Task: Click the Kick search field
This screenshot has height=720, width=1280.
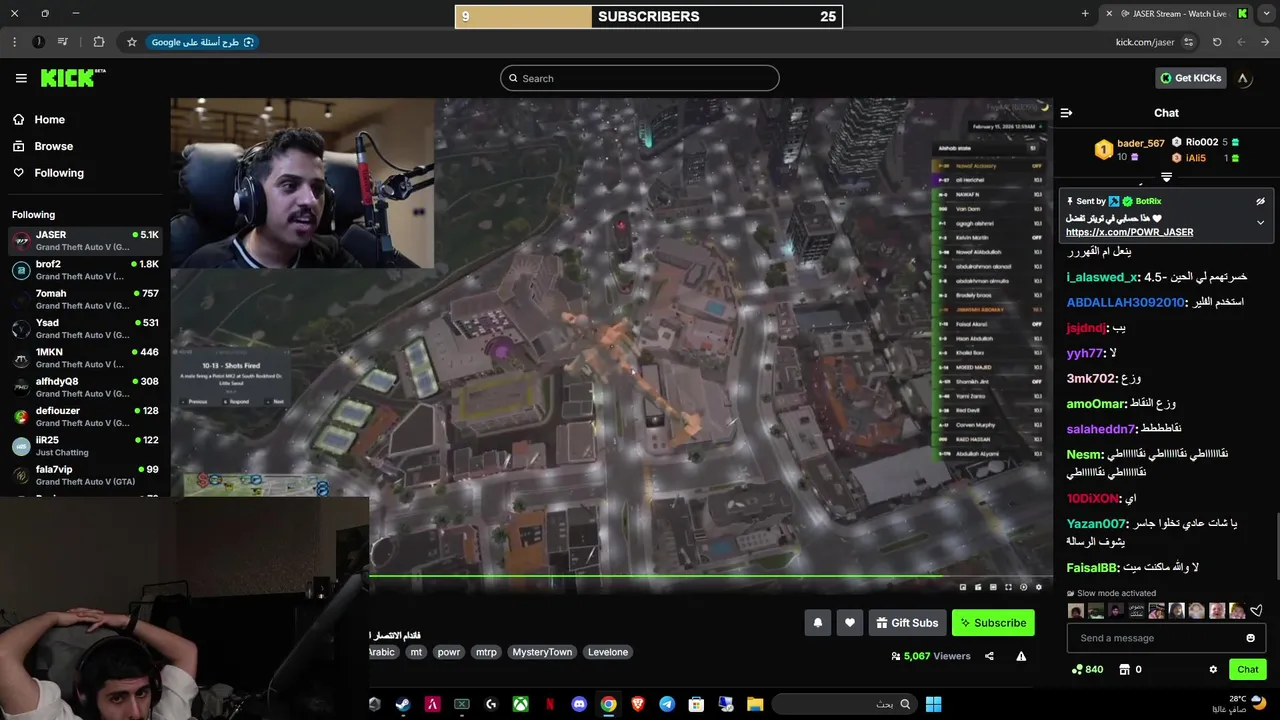Action: pyautogui.click(x=640, y=78)
